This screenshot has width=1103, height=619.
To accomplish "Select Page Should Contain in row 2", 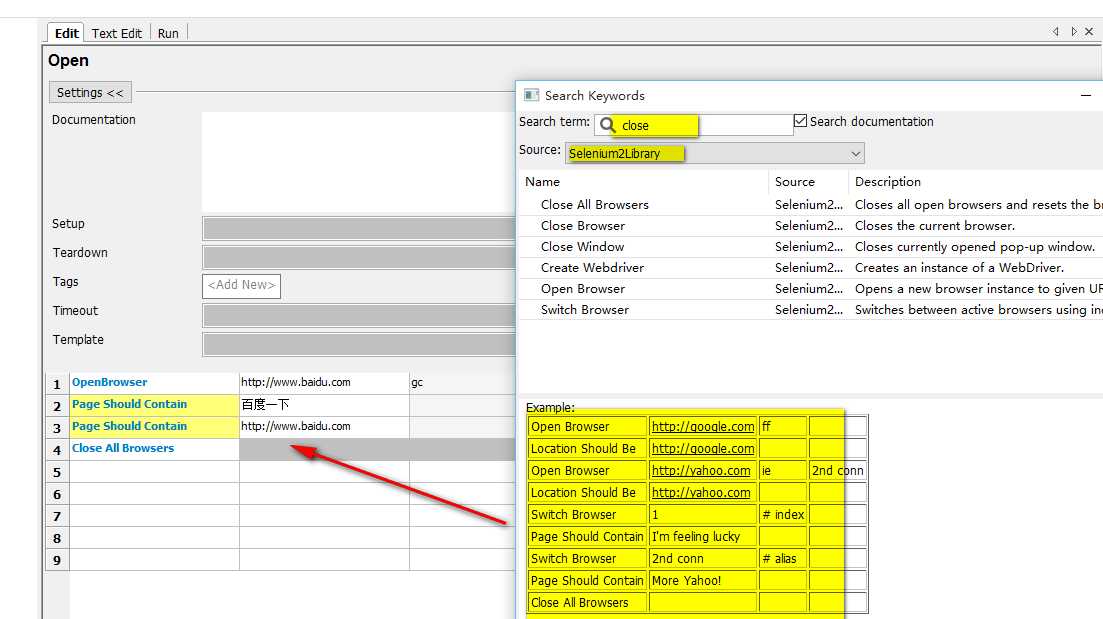I will pyautogui.click(x=154, y=404).
